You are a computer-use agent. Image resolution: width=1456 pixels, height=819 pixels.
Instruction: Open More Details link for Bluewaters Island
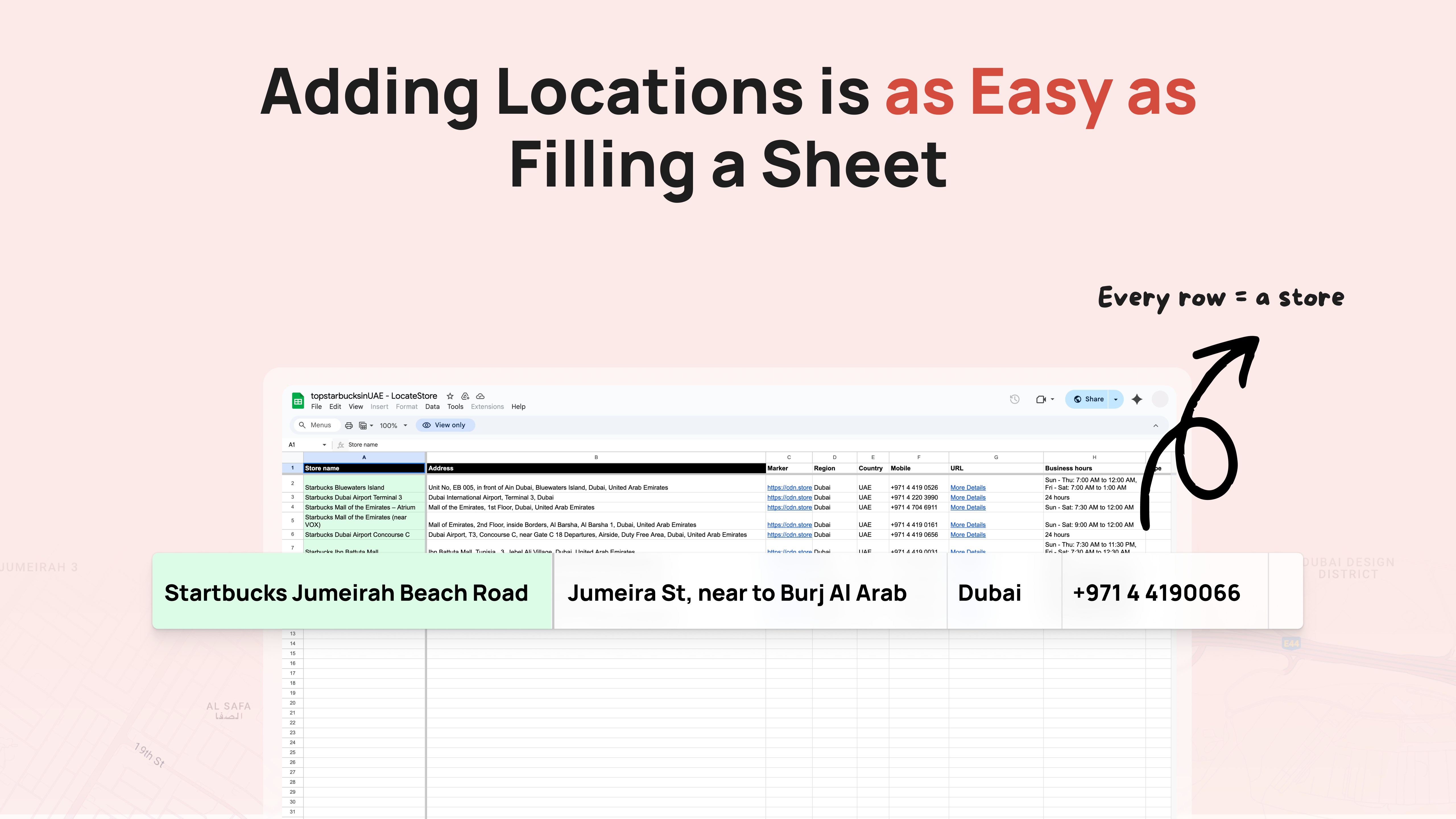968,487
